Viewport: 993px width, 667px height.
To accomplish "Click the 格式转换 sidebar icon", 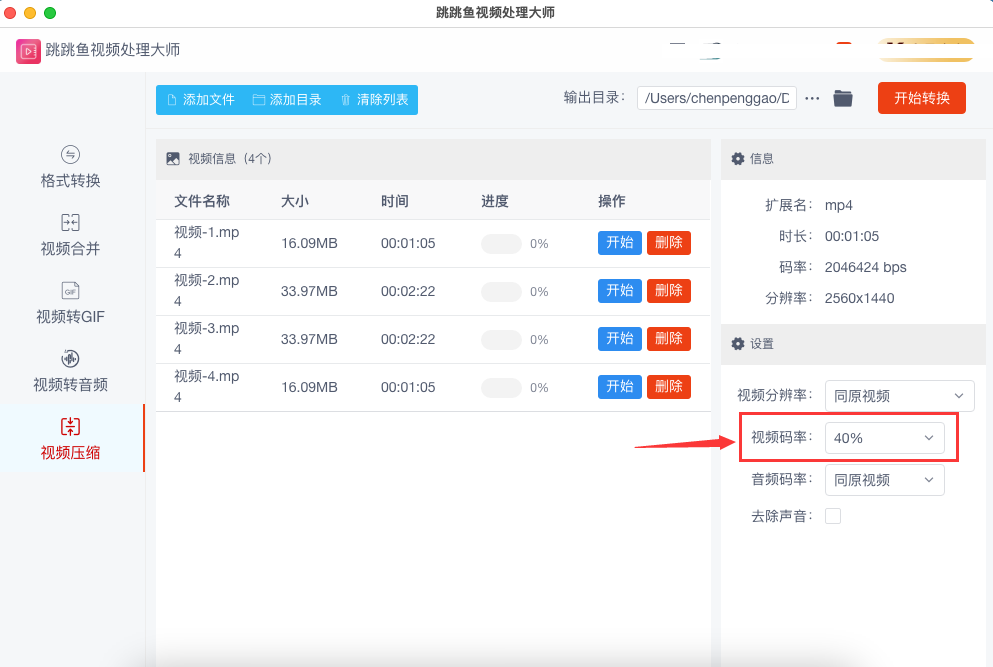I will [70, 155].
